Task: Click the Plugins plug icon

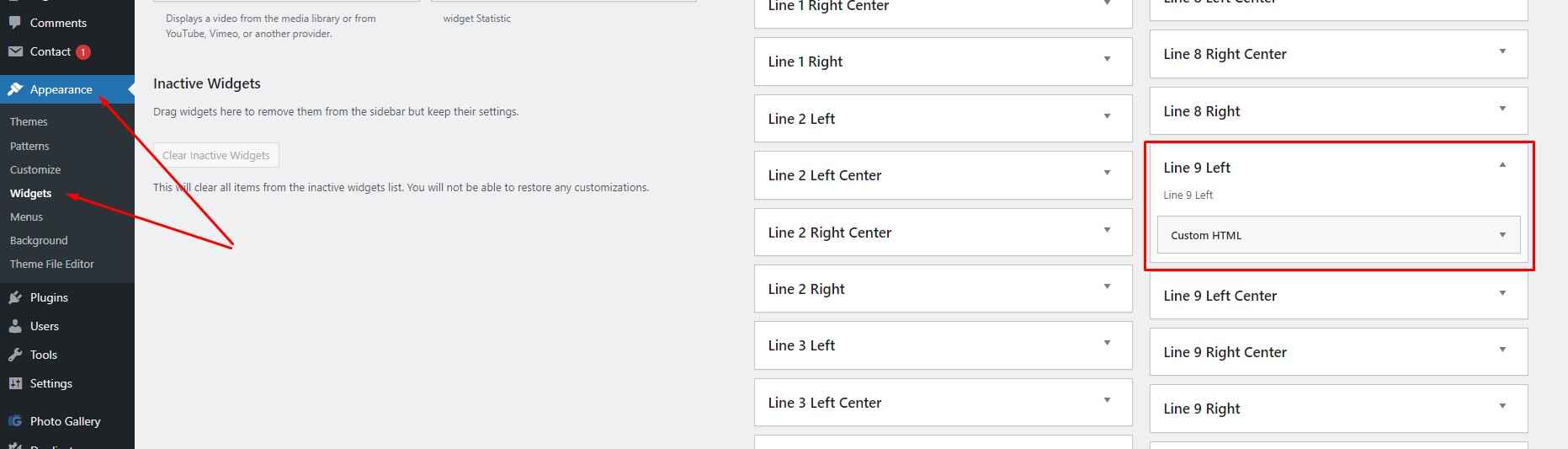Action: pyautogui.click(x=15, y=297)
